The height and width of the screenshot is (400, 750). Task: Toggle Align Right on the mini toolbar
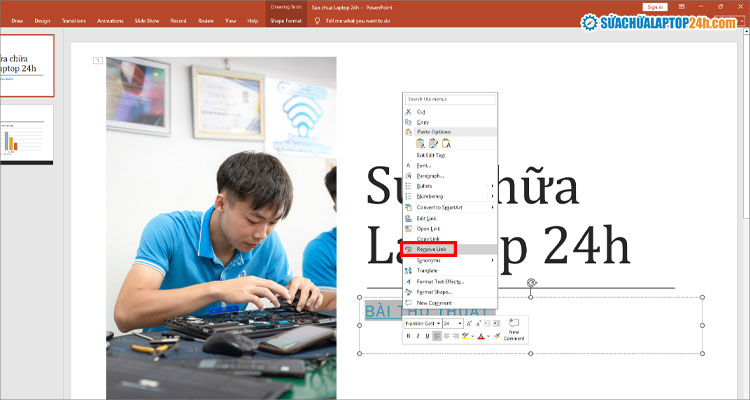point(455,336)
